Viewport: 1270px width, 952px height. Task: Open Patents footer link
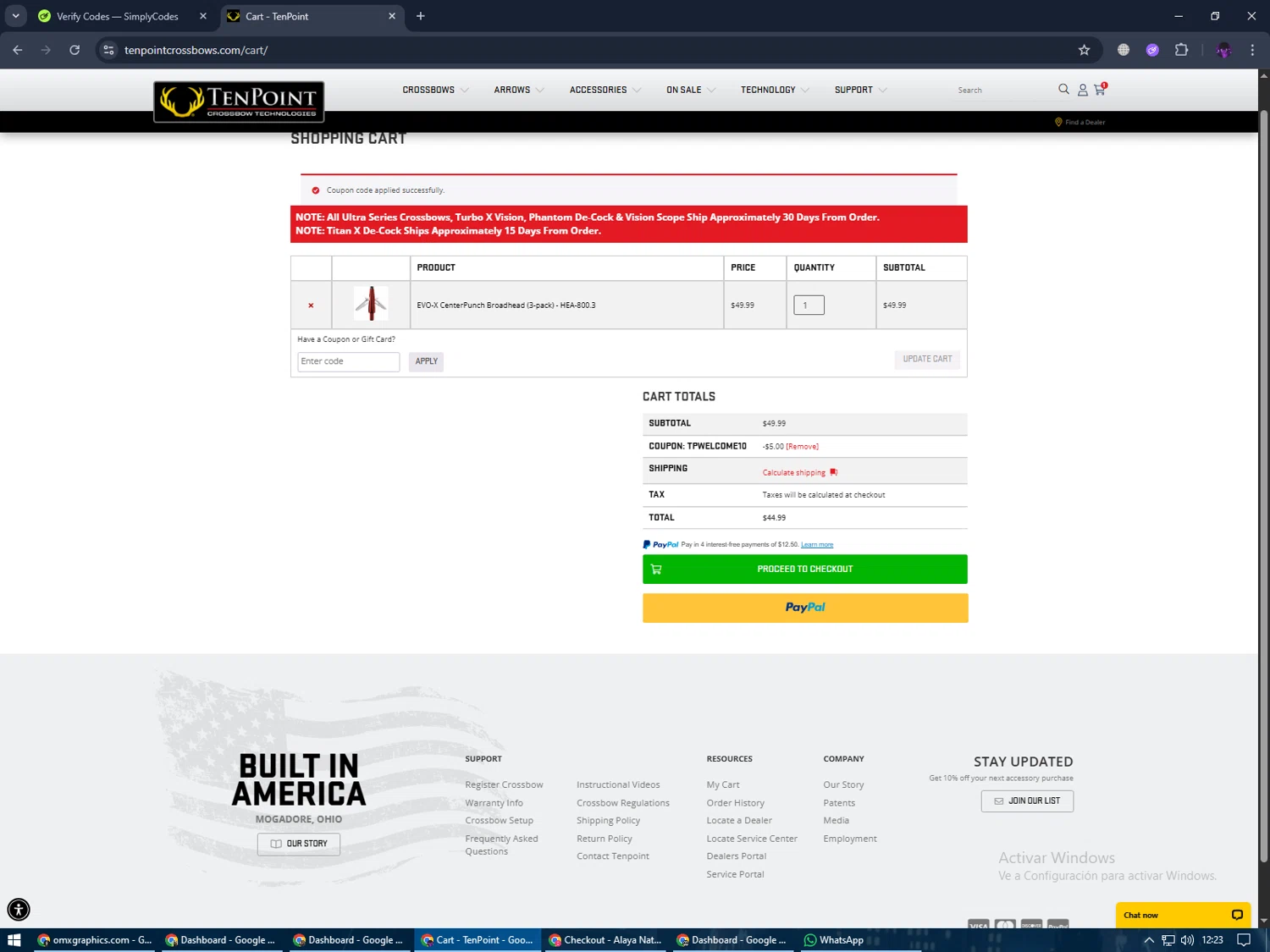[839, 803]
